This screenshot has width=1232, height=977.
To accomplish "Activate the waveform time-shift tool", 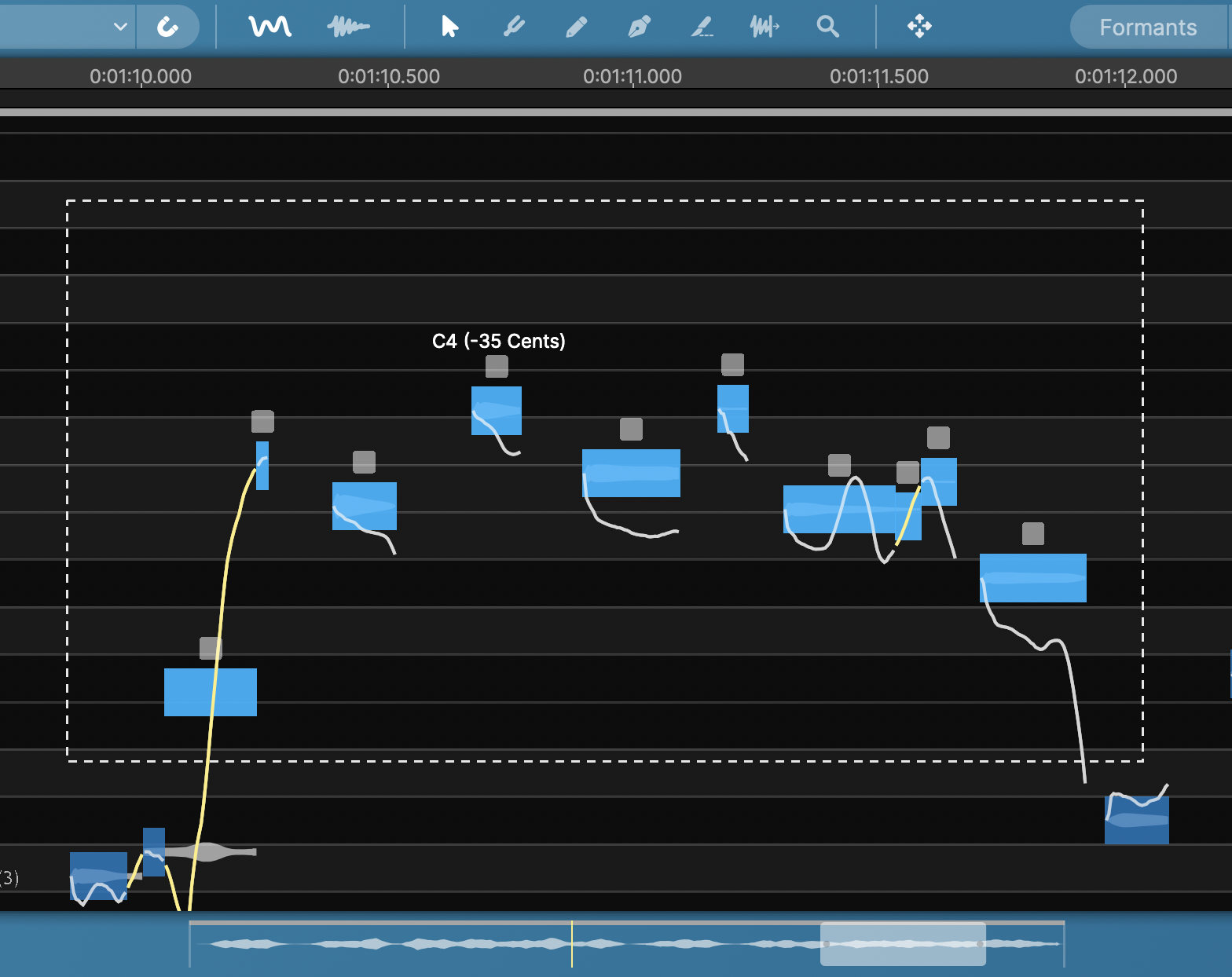I will (764, 27).
